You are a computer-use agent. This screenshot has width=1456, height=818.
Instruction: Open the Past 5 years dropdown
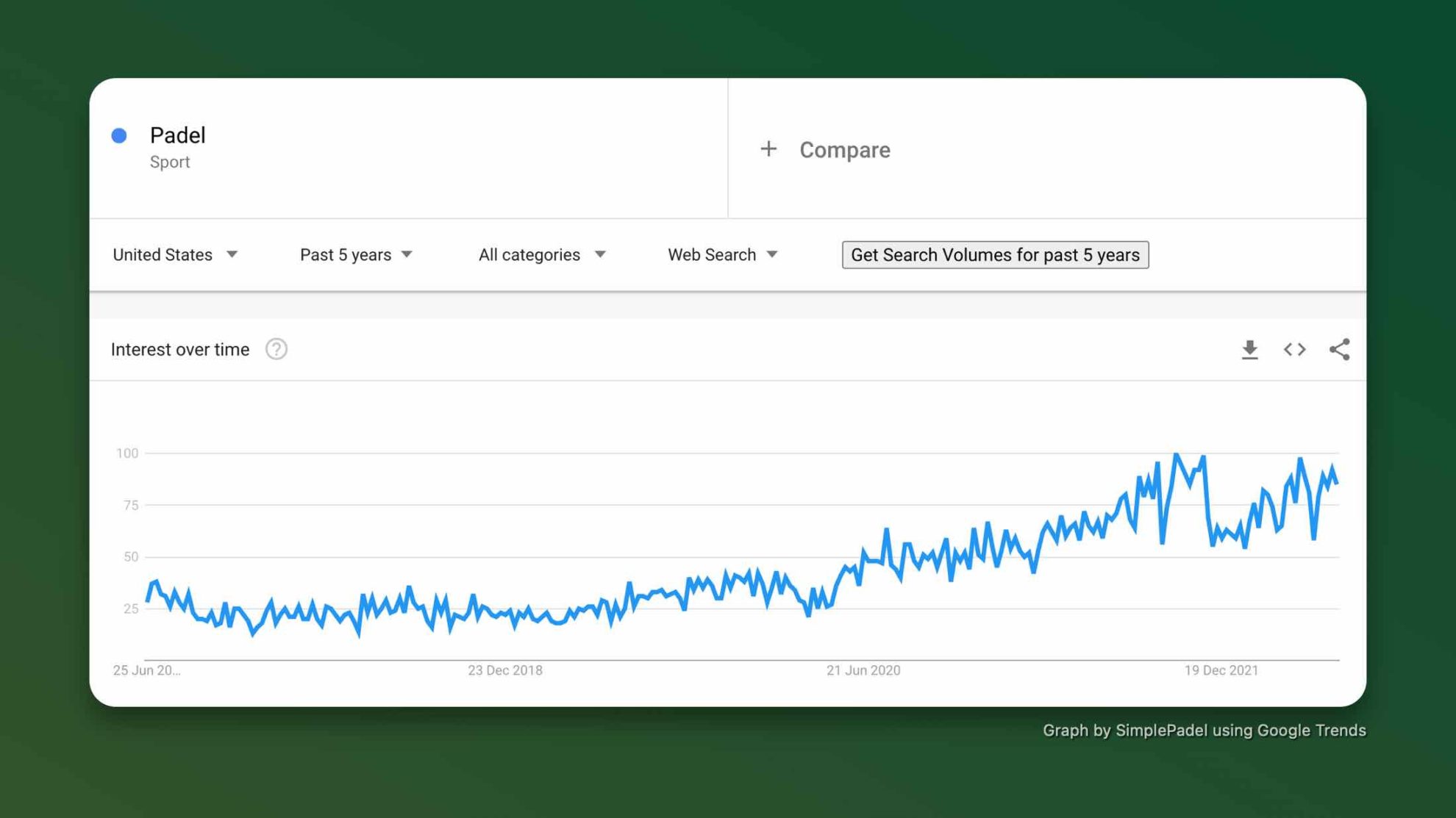pos(356,254)
